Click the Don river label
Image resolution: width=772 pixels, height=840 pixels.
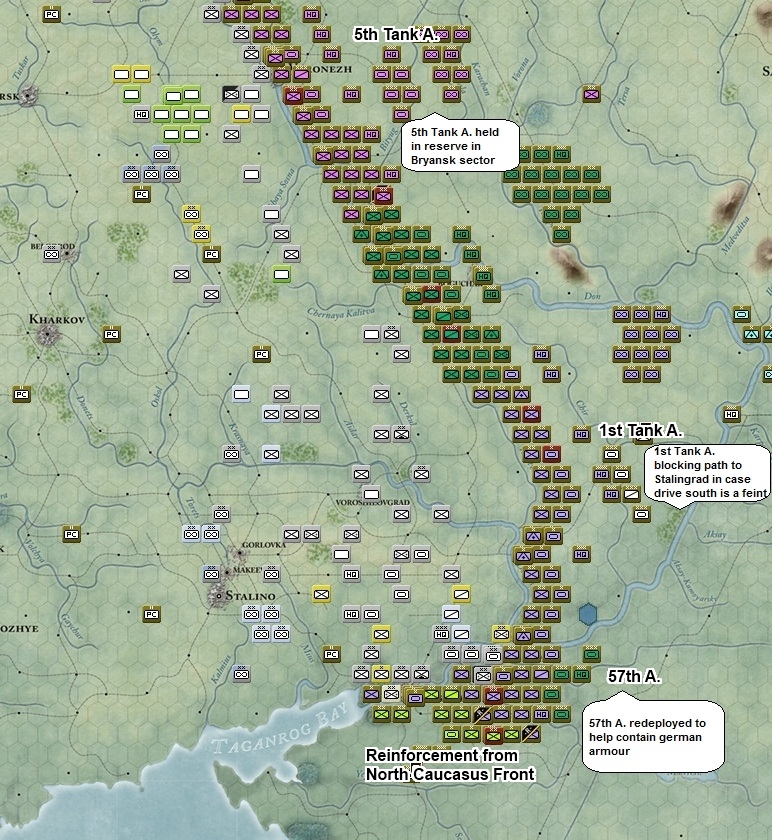pyautogui.click(x=592, y=296)
